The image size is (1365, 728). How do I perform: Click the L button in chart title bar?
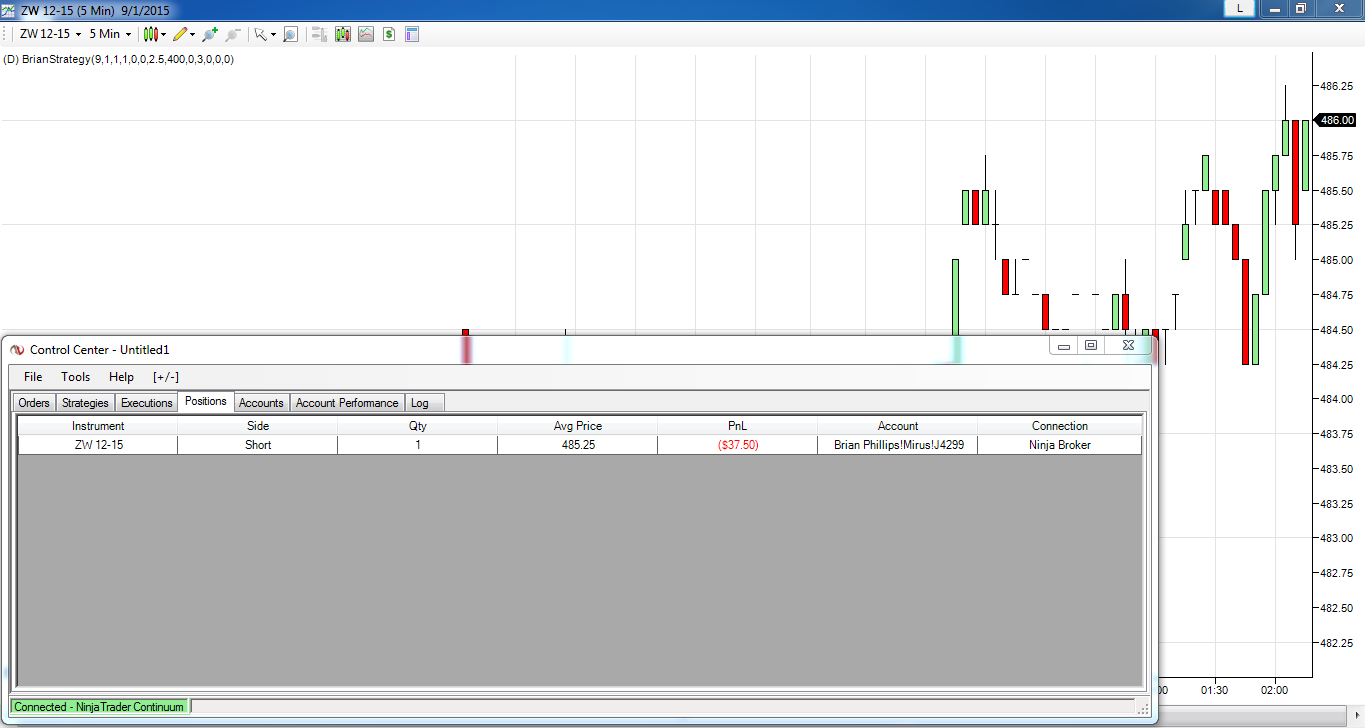(1241, 8)
